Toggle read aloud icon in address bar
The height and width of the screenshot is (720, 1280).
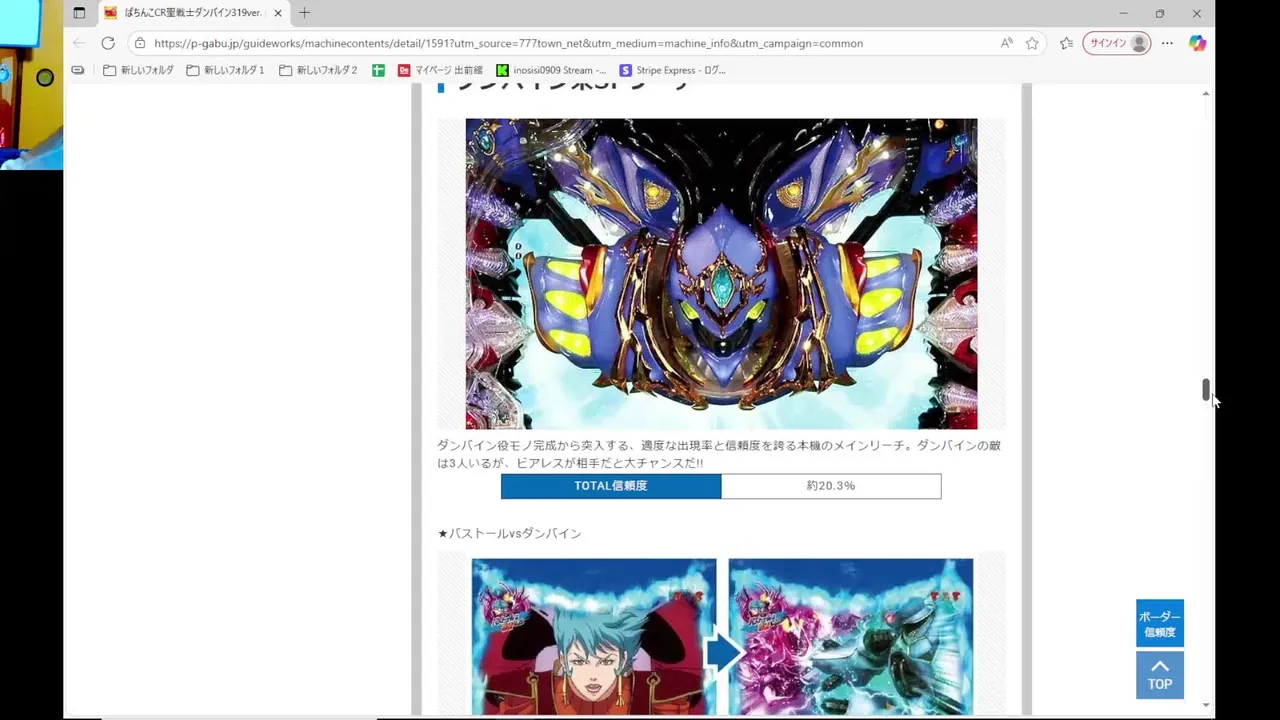[x=1006, y=43]
